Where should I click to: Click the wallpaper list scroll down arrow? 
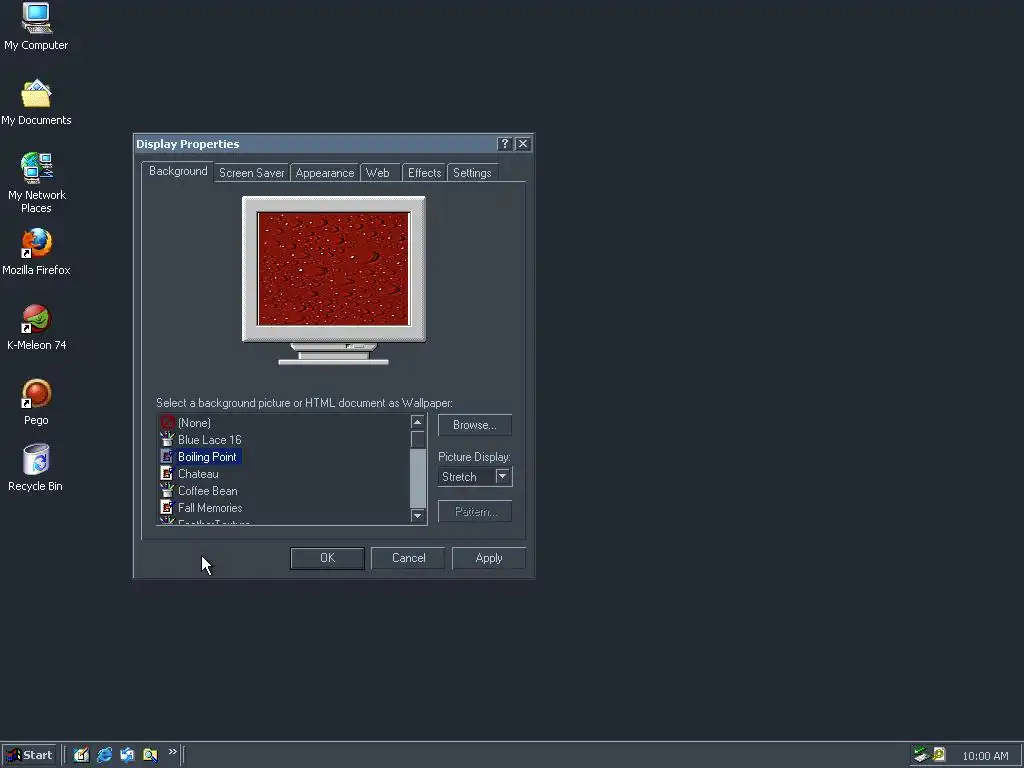click(417, 516)
